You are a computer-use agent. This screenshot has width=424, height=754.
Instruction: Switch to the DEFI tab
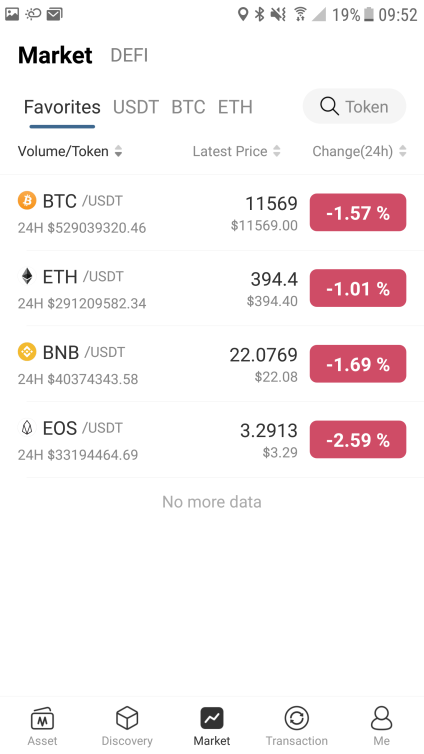click(x=129, y=55)
